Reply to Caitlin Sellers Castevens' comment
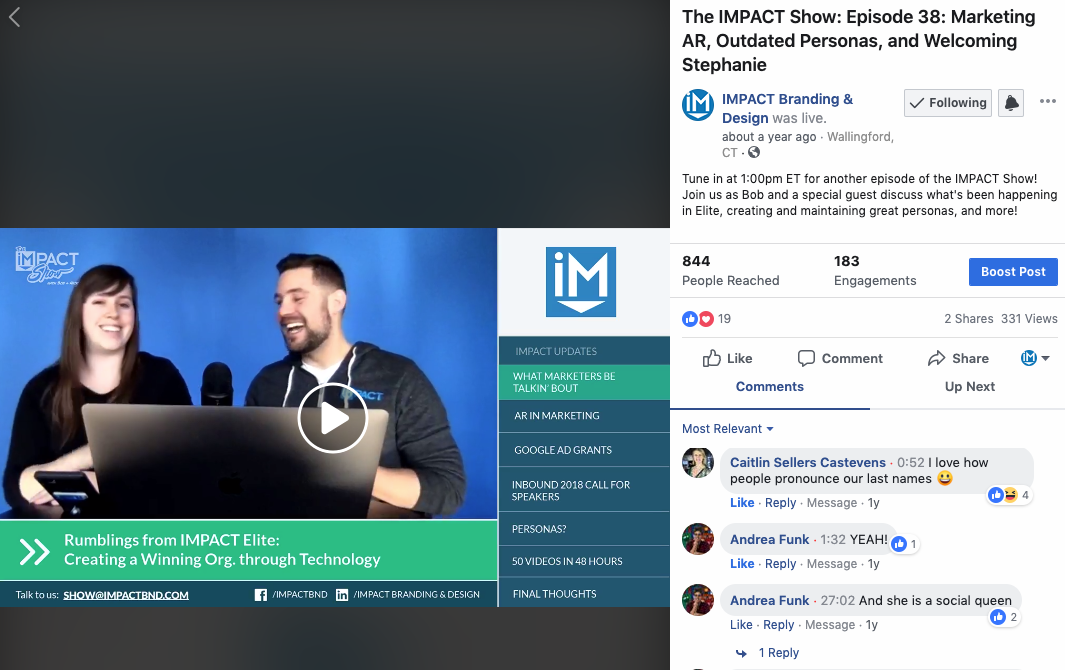 pyautogui.click(x=780, y=503)
